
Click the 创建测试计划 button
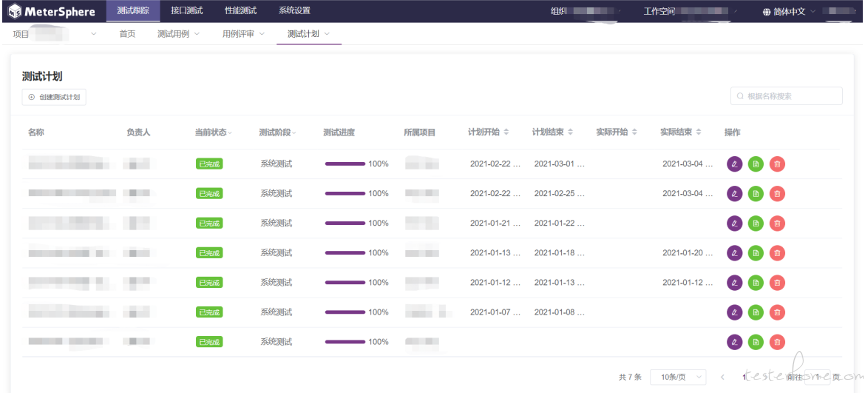pos(54,97)
